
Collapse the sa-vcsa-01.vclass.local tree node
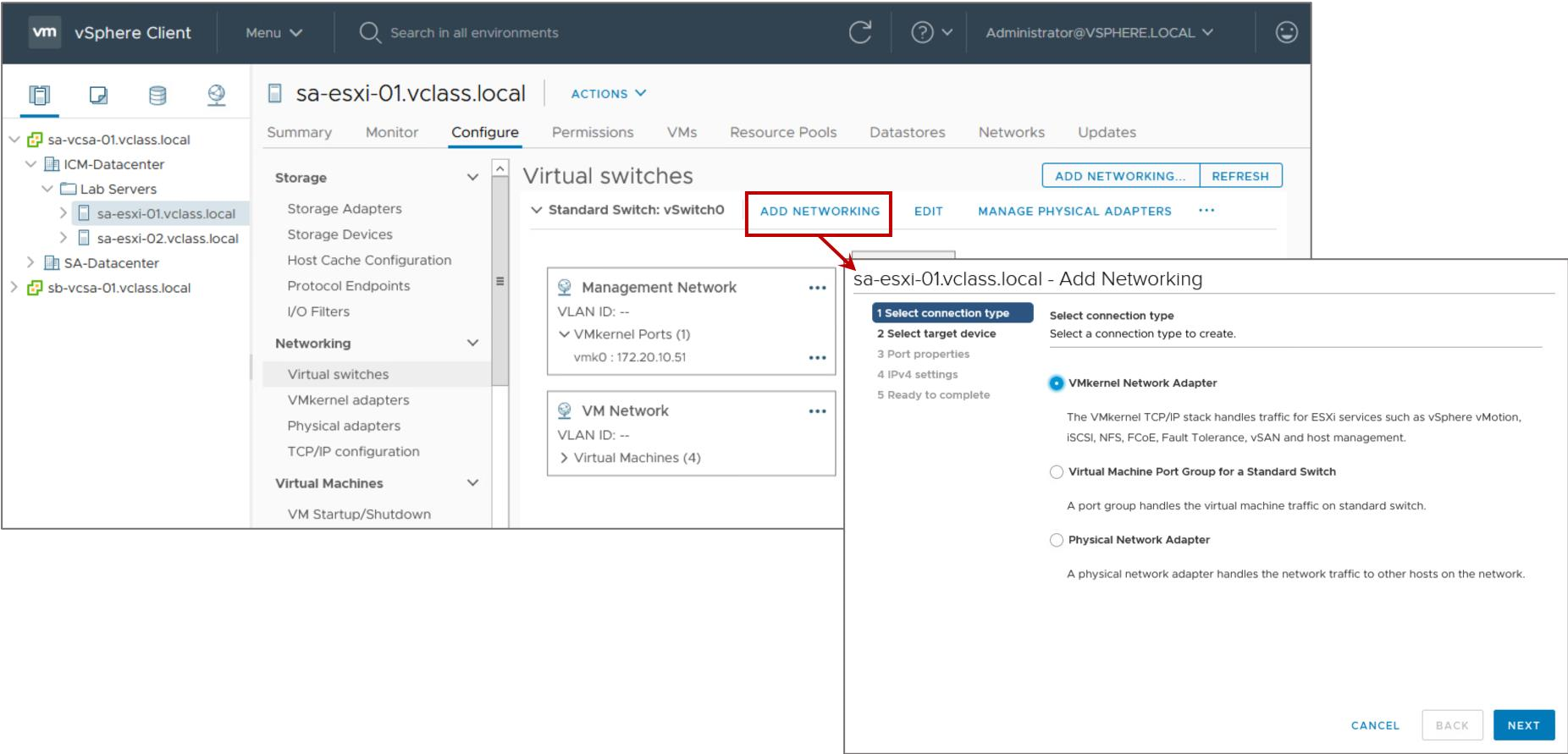click(14, 140)
